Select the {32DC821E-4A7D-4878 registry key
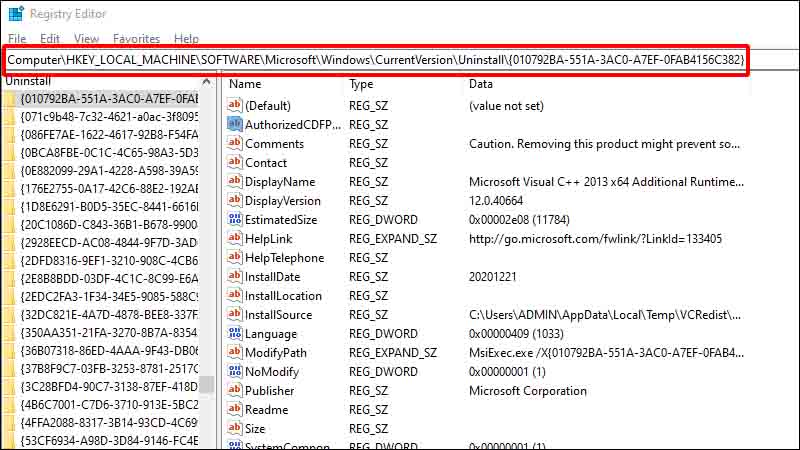 pyautogui.click(x=109, y=315)
